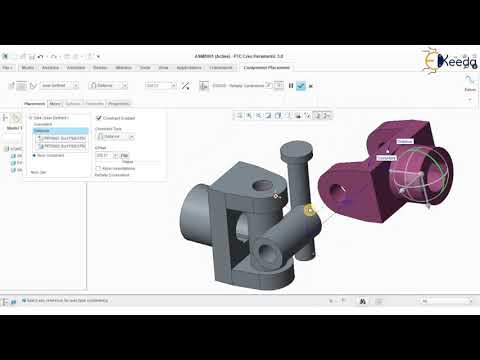Viewport: 480px width, 360px height.
Task: Flip constraint orientation icon beside offset field
Action: [x=185, y=86]
